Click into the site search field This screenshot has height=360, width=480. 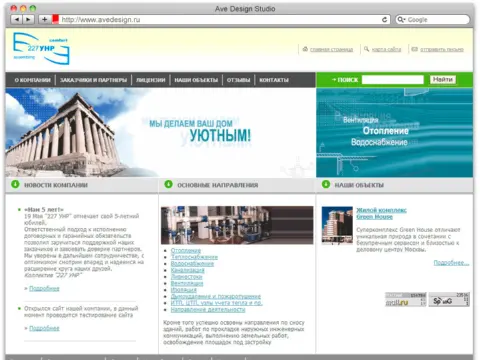[x=393, y=80]
